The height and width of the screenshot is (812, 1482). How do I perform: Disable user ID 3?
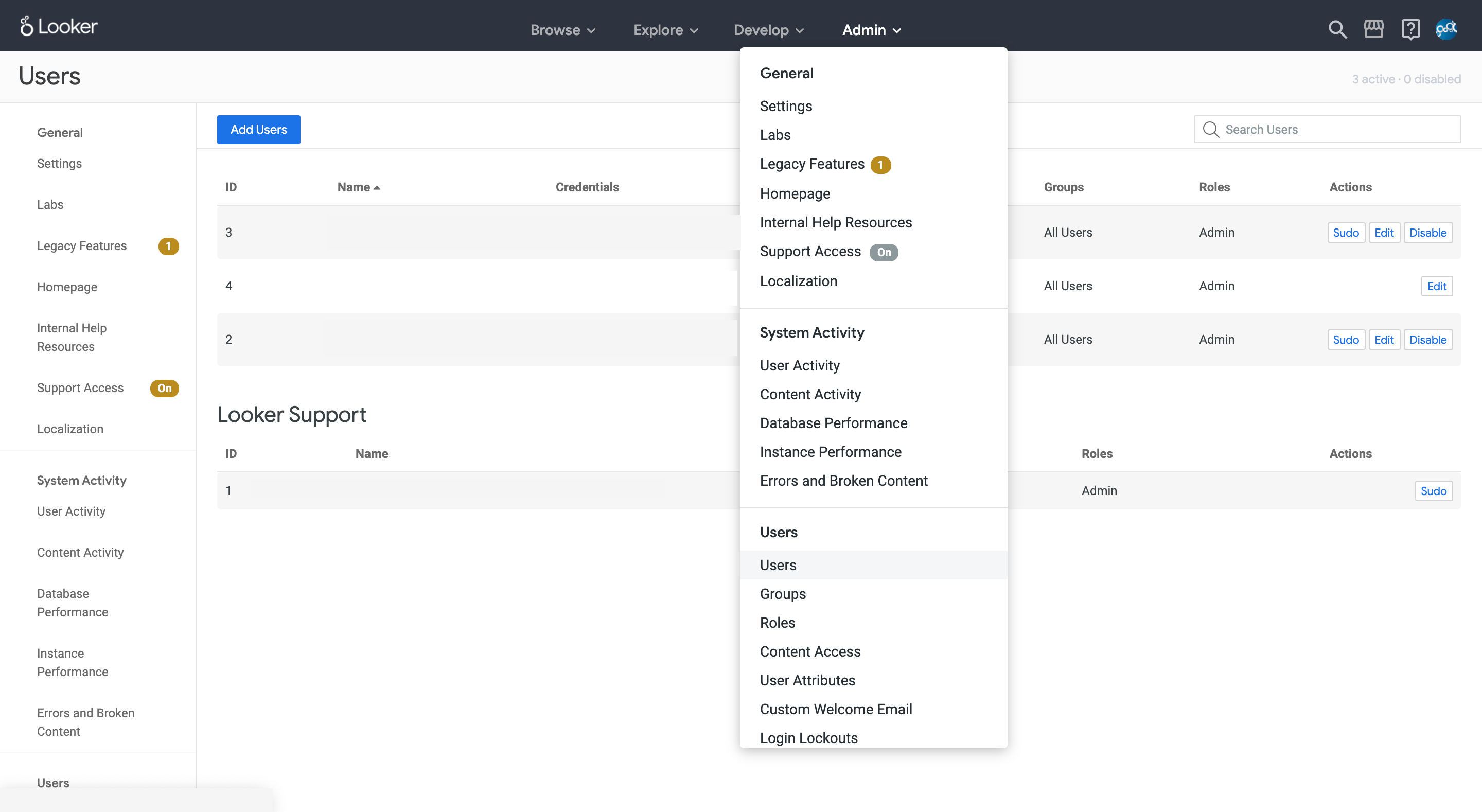pyautogui.click(x=1427, y=233)
